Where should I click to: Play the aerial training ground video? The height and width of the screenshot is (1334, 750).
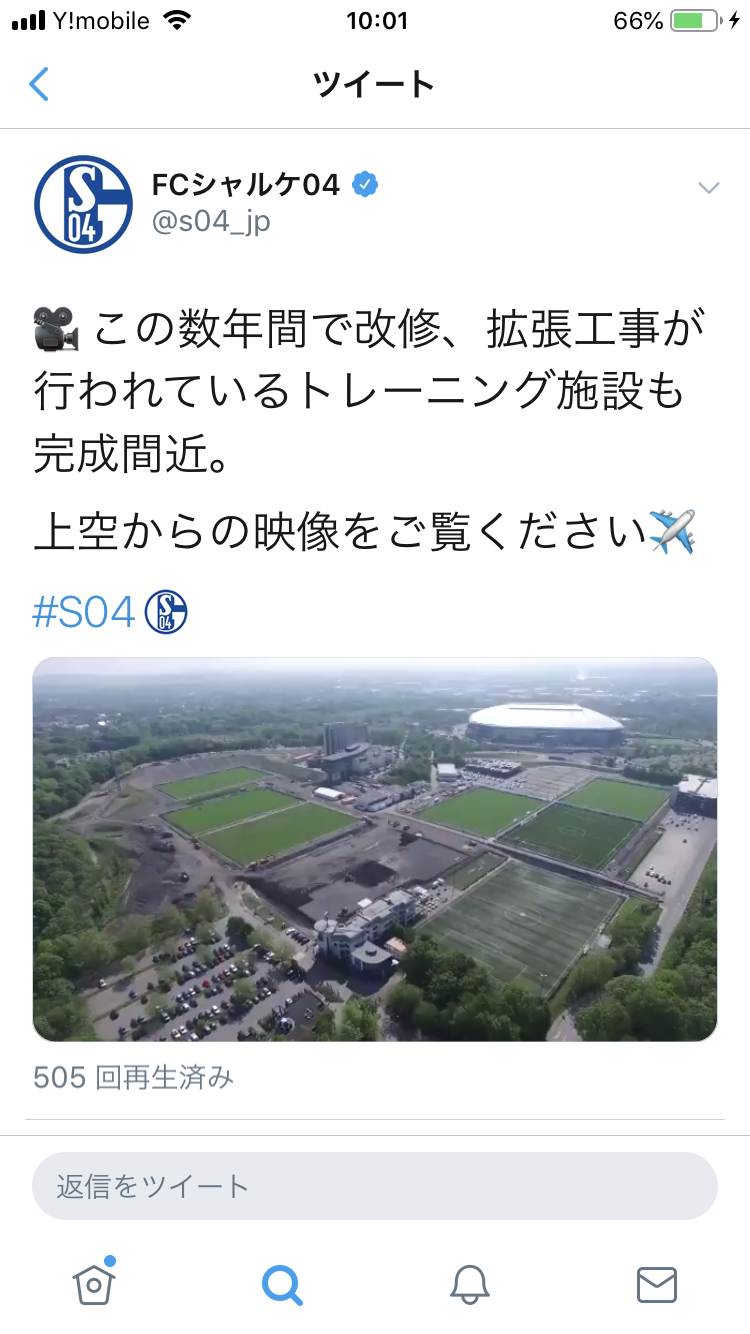[x=375, y=849]
